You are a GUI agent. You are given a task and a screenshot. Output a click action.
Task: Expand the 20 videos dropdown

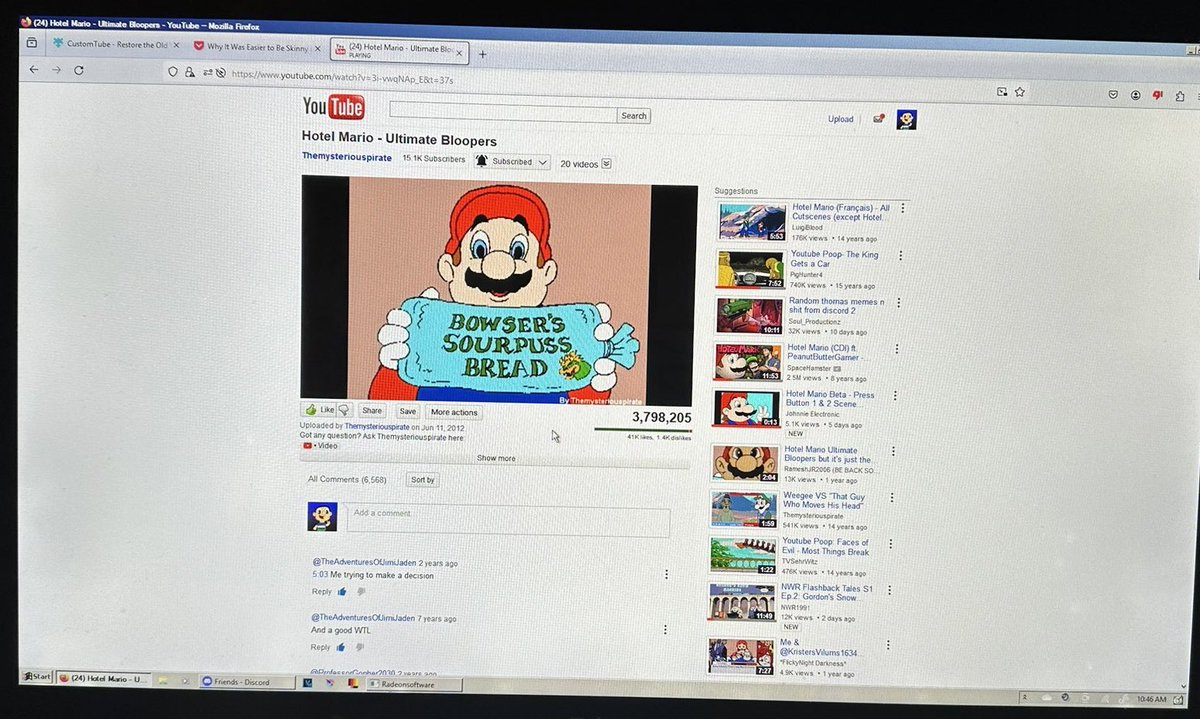pos(606,164)
